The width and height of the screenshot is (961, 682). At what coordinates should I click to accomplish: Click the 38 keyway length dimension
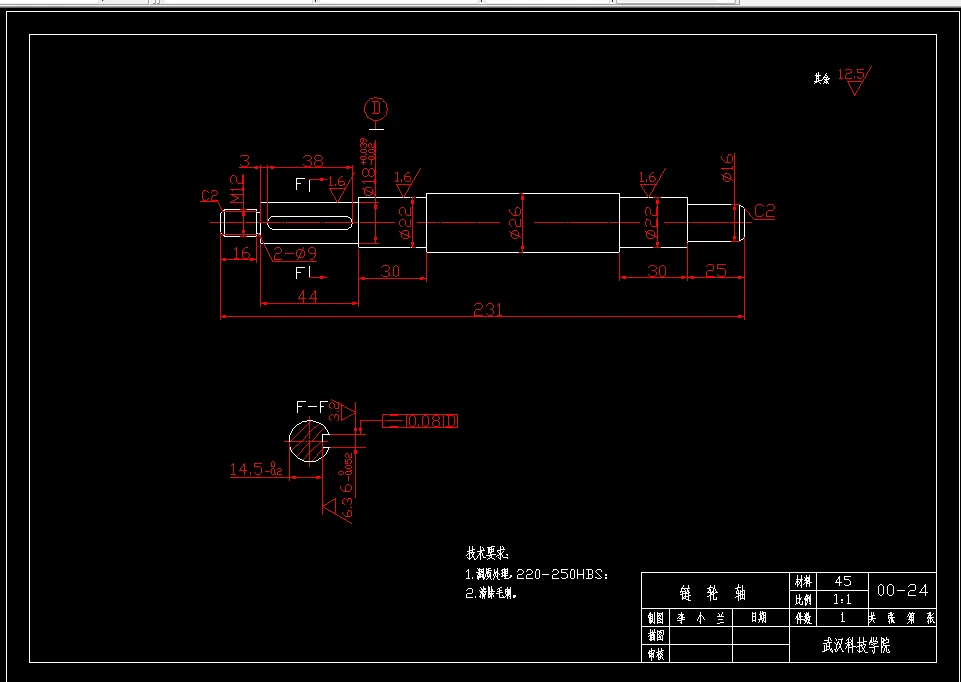click(x=313, y=161)
